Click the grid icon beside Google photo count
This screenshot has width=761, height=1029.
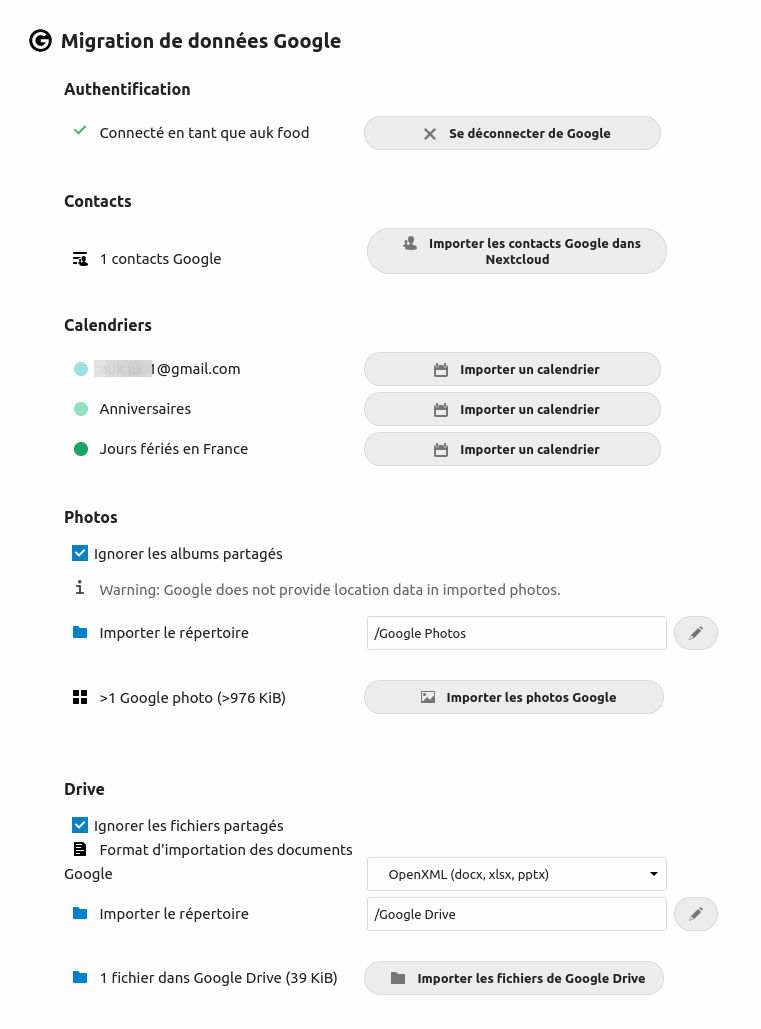80,697
